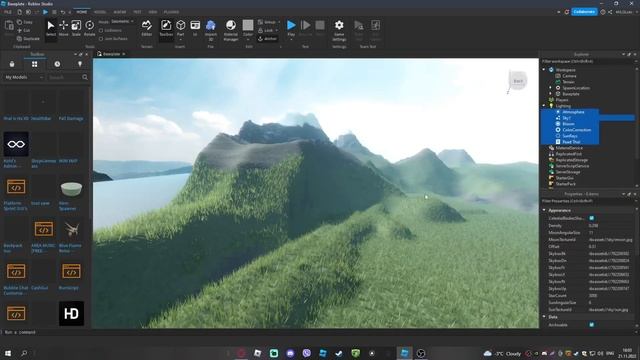The width and height of the screenshot is (640, 360).
Task: Switch to the AVATAR ribbon tab
Action: (x=120, y=12)
